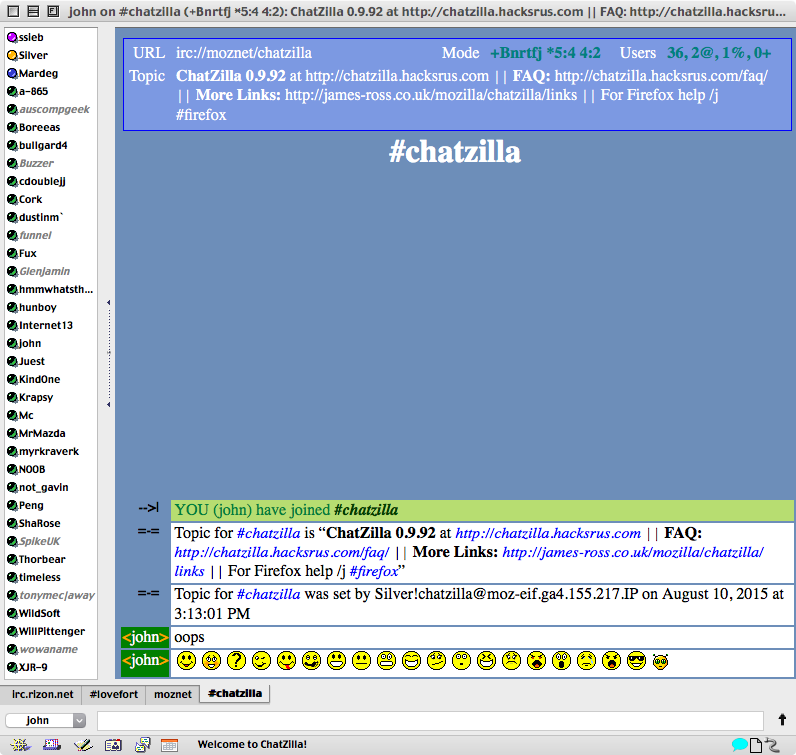Switch to the irc.rizon.net tab
The image size is (796, 755).
43,693
